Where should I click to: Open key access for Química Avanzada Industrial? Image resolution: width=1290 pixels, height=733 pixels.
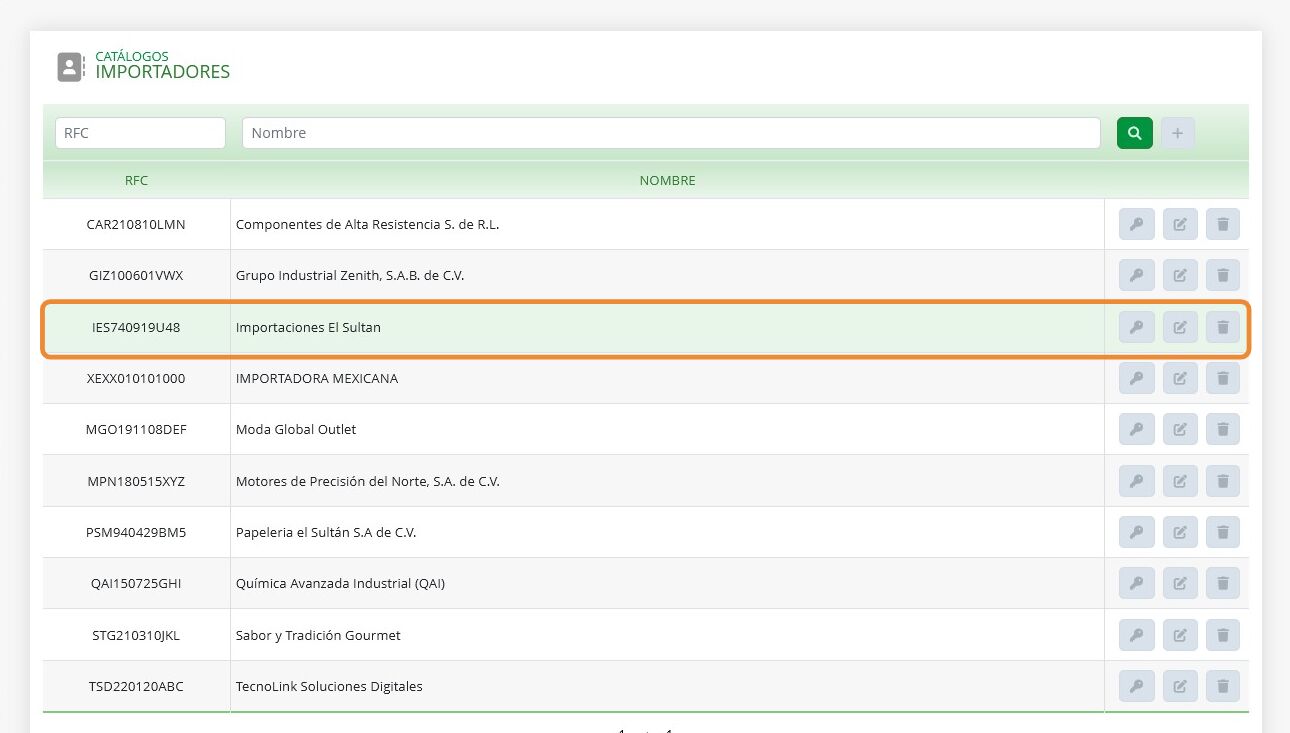tap(1136, 583)
